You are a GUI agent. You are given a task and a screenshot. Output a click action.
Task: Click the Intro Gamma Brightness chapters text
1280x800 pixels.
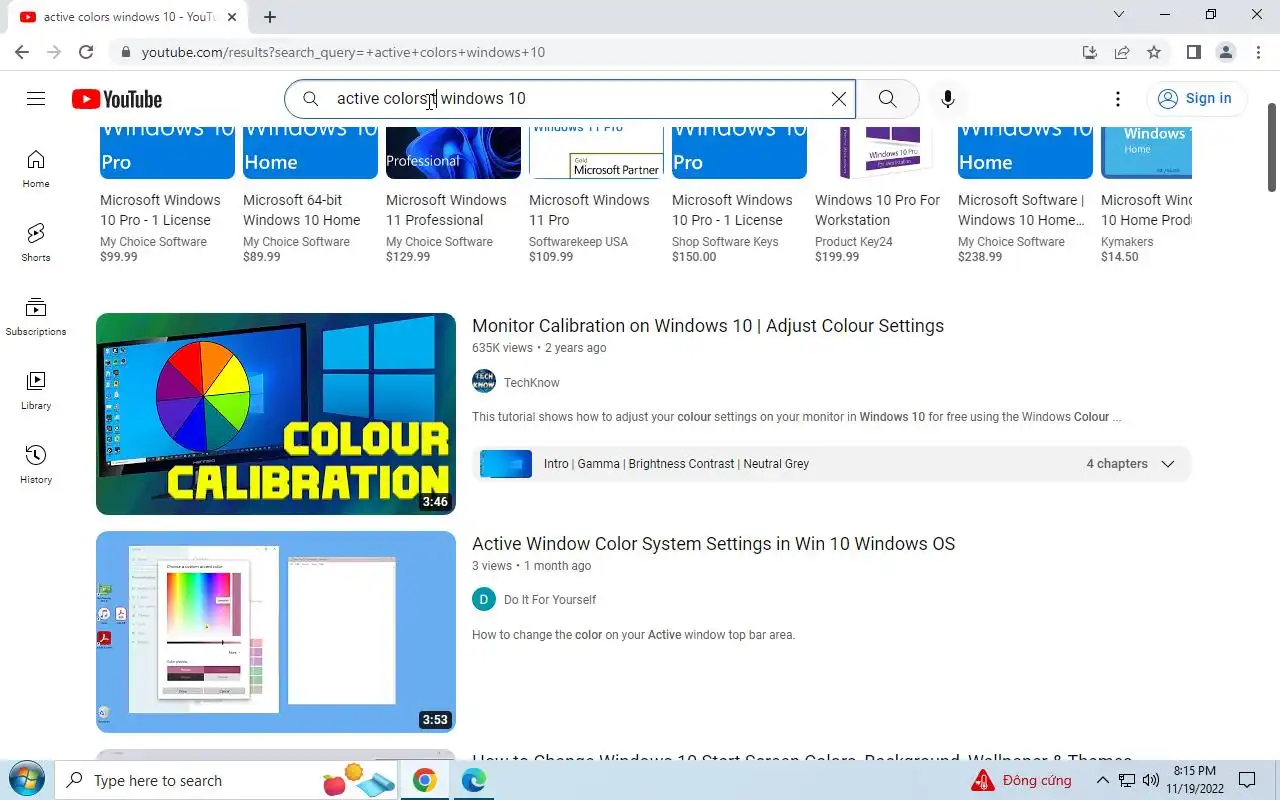point(676,464)
